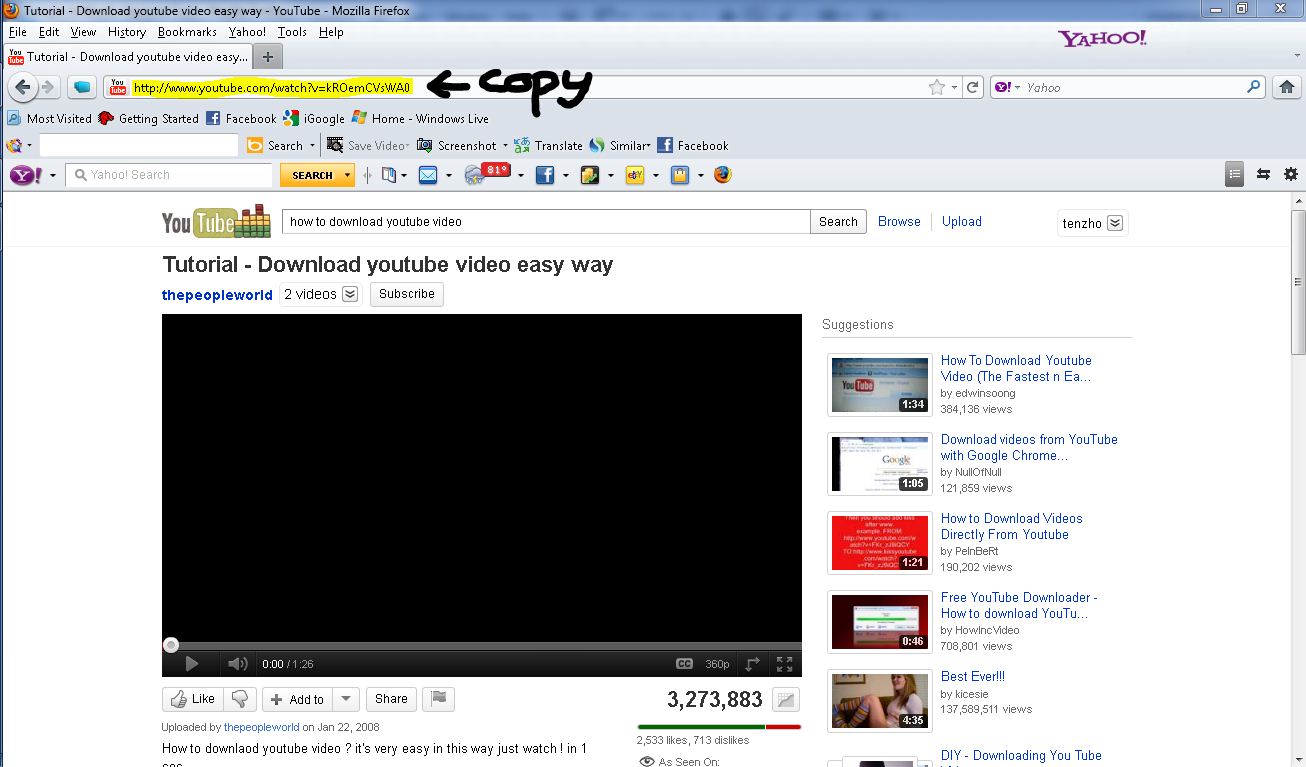
Task: Play the video with the play button
Action: pos(192,664)
